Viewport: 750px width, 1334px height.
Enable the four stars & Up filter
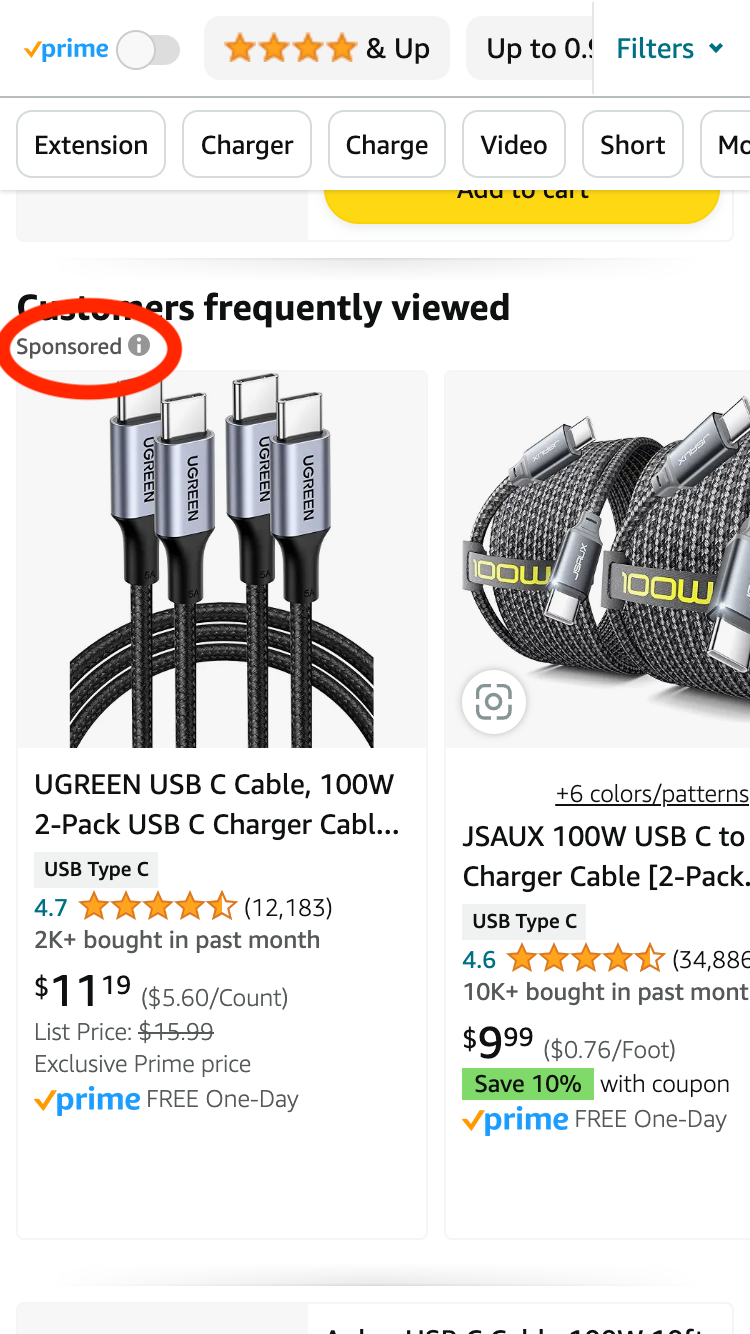327,49
